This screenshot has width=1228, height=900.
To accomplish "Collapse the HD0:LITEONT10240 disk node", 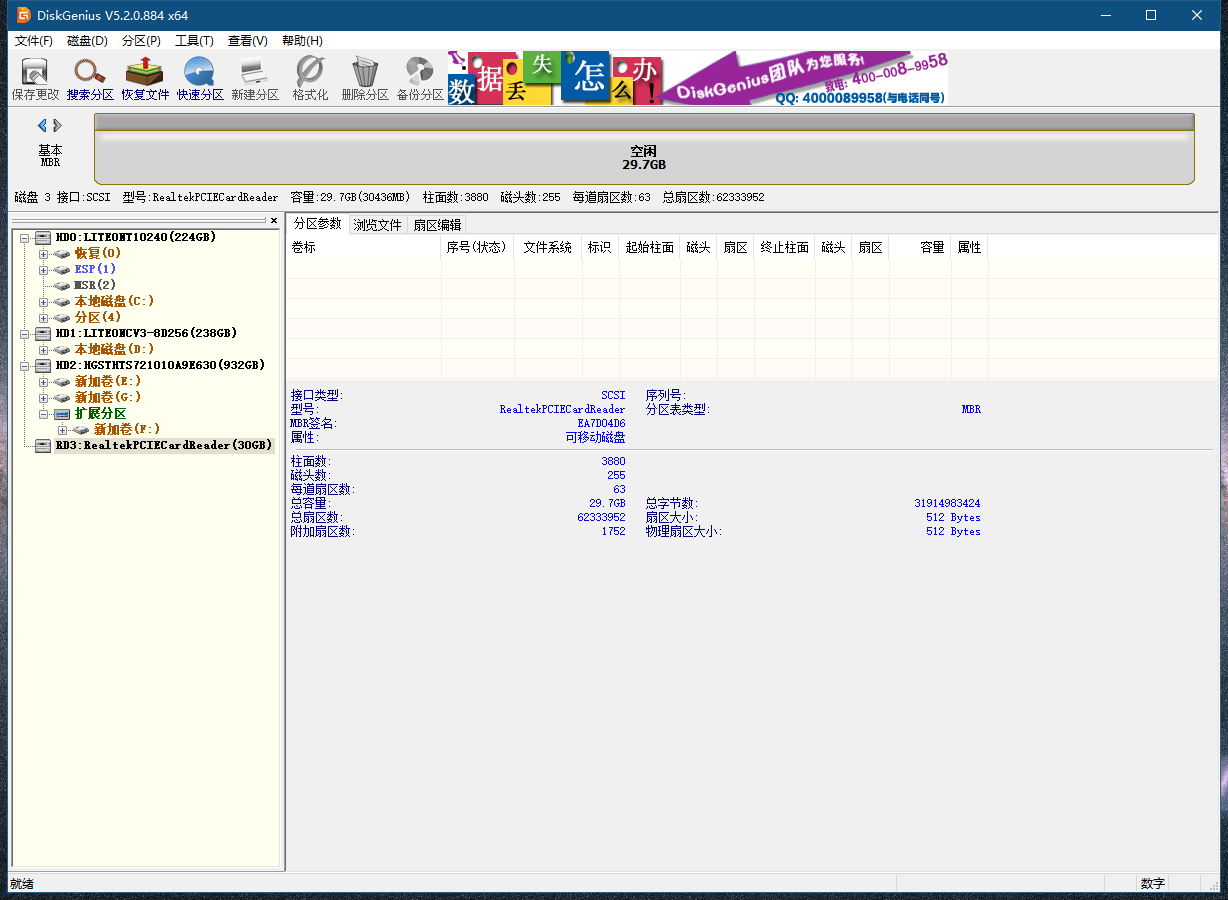I will click(24, 237).
